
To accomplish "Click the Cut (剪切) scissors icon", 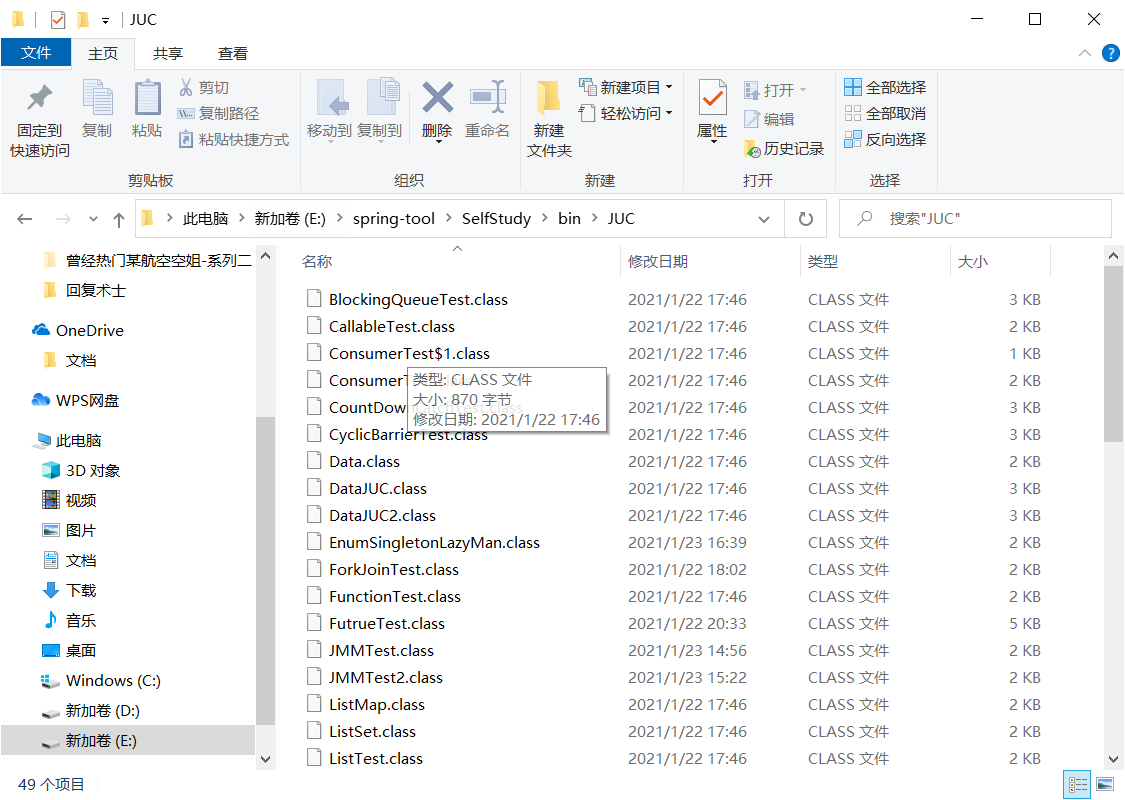I will pyautogui.click(x=186, y=88).
